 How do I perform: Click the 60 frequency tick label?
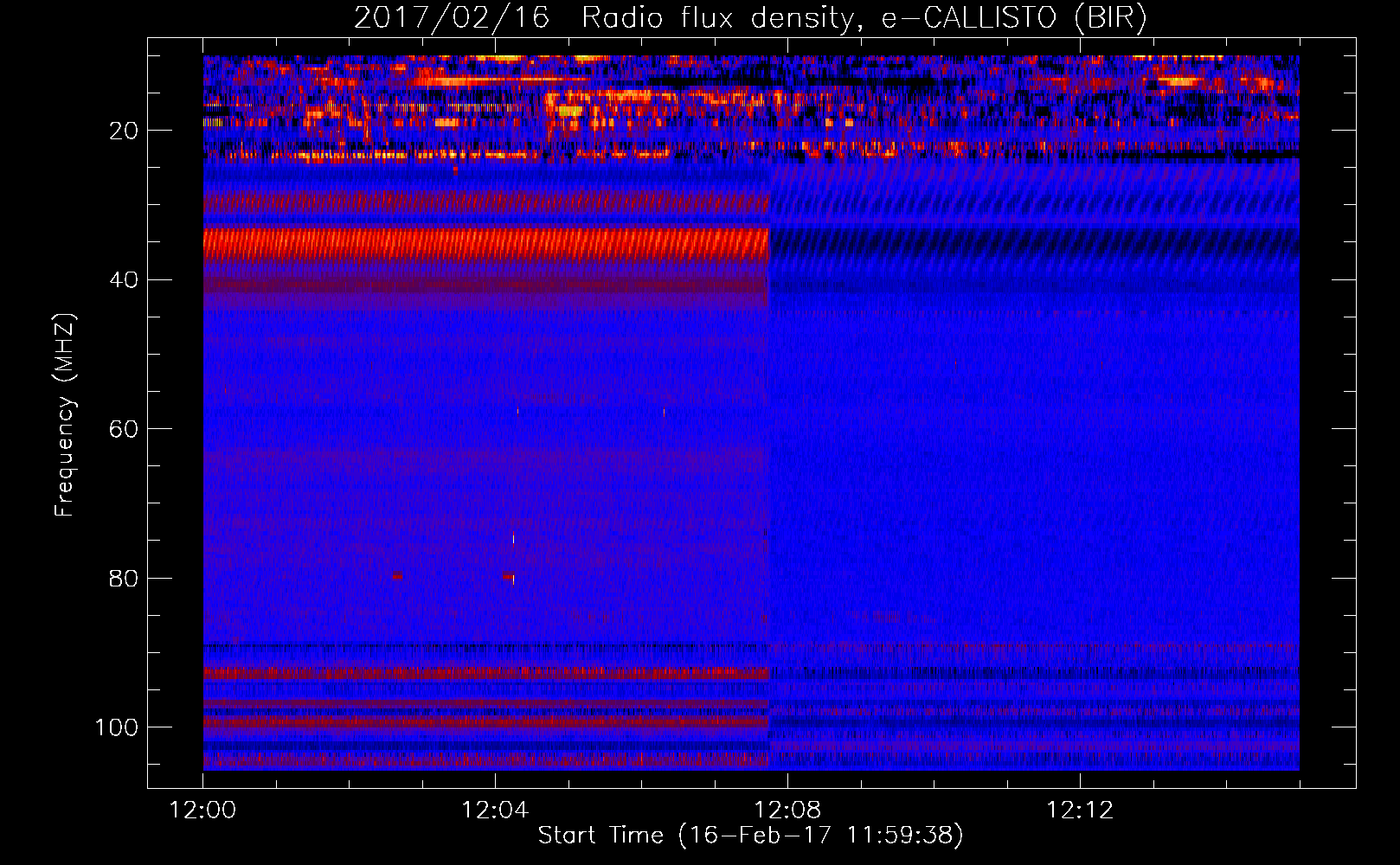pyautogui.click(x=124, y=429)
